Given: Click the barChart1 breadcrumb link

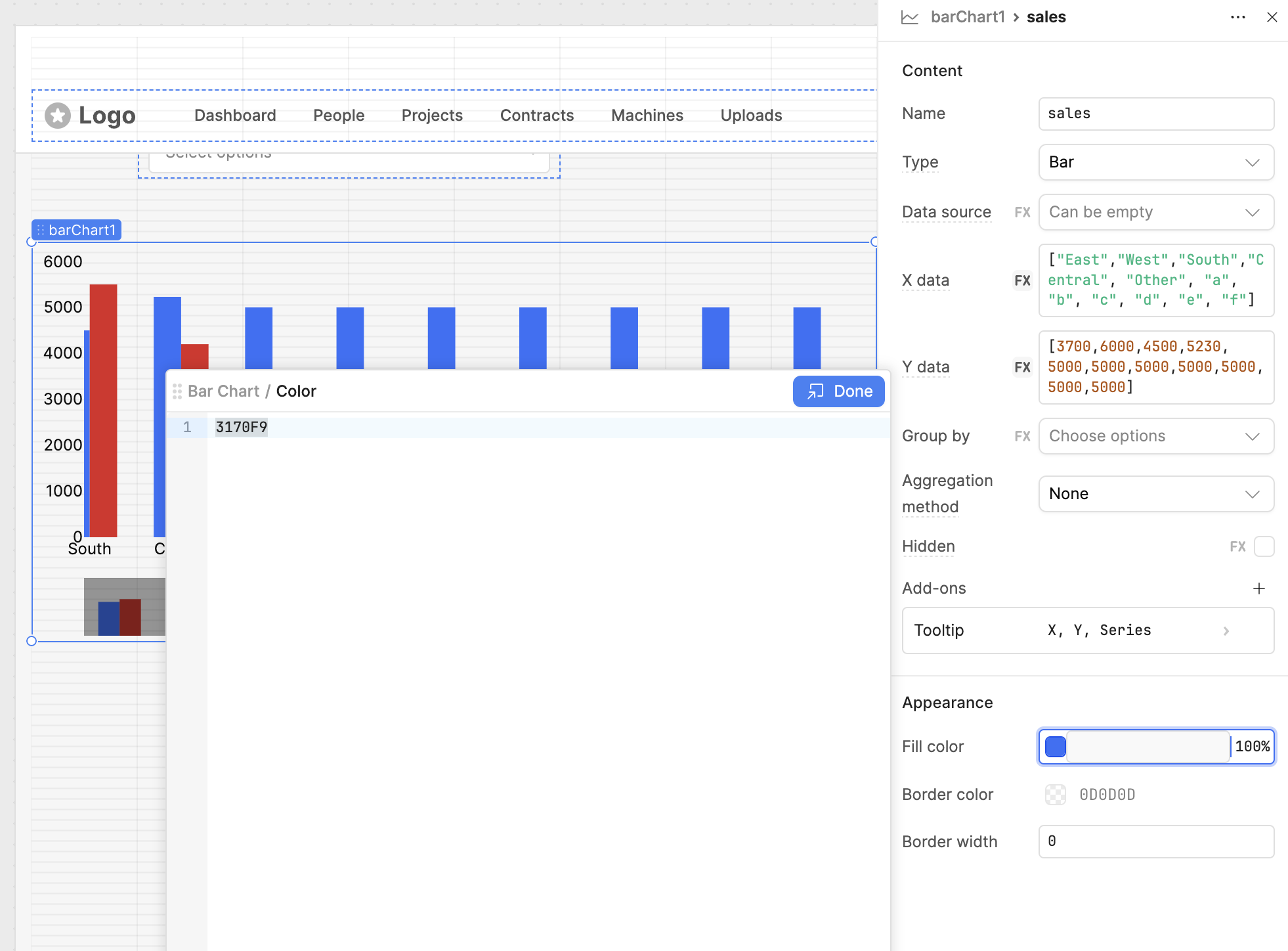Looking at the screenshot, I should coord(968,17).
